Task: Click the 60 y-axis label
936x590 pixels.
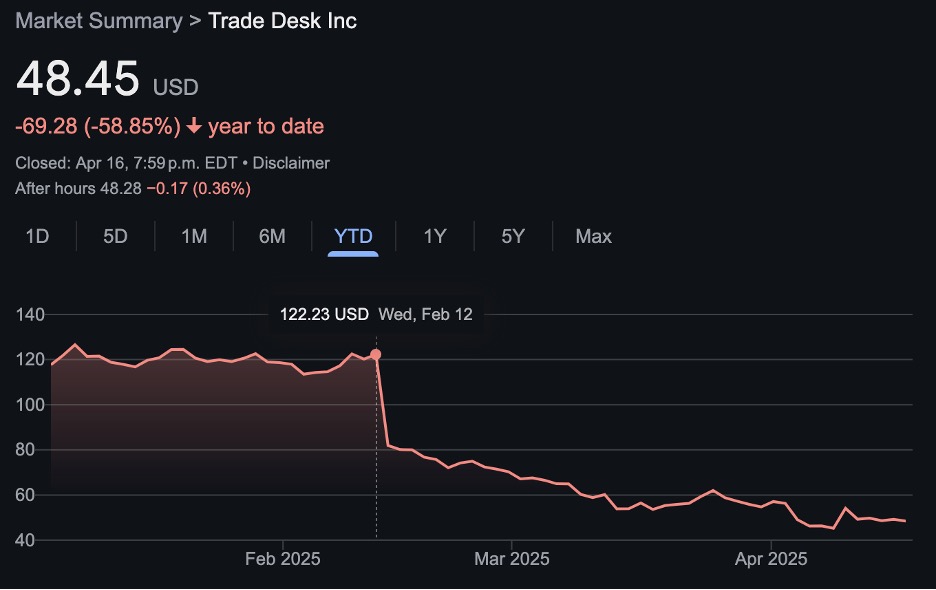Action: coord(25,495)
